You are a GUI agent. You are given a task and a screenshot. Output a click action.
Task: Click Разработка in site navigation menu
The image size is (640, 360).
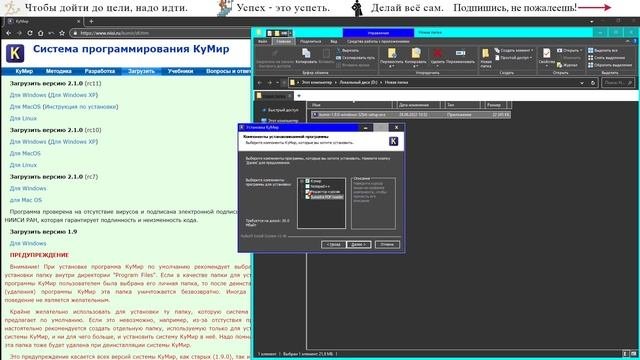tap(100, 71)
